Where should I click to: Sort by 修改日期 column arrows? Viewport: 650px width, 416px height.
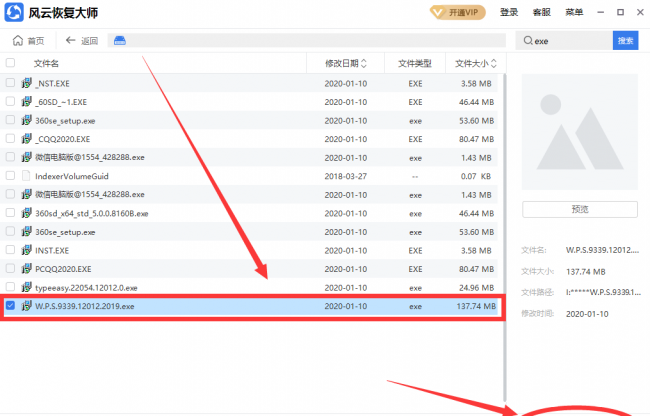364,63
